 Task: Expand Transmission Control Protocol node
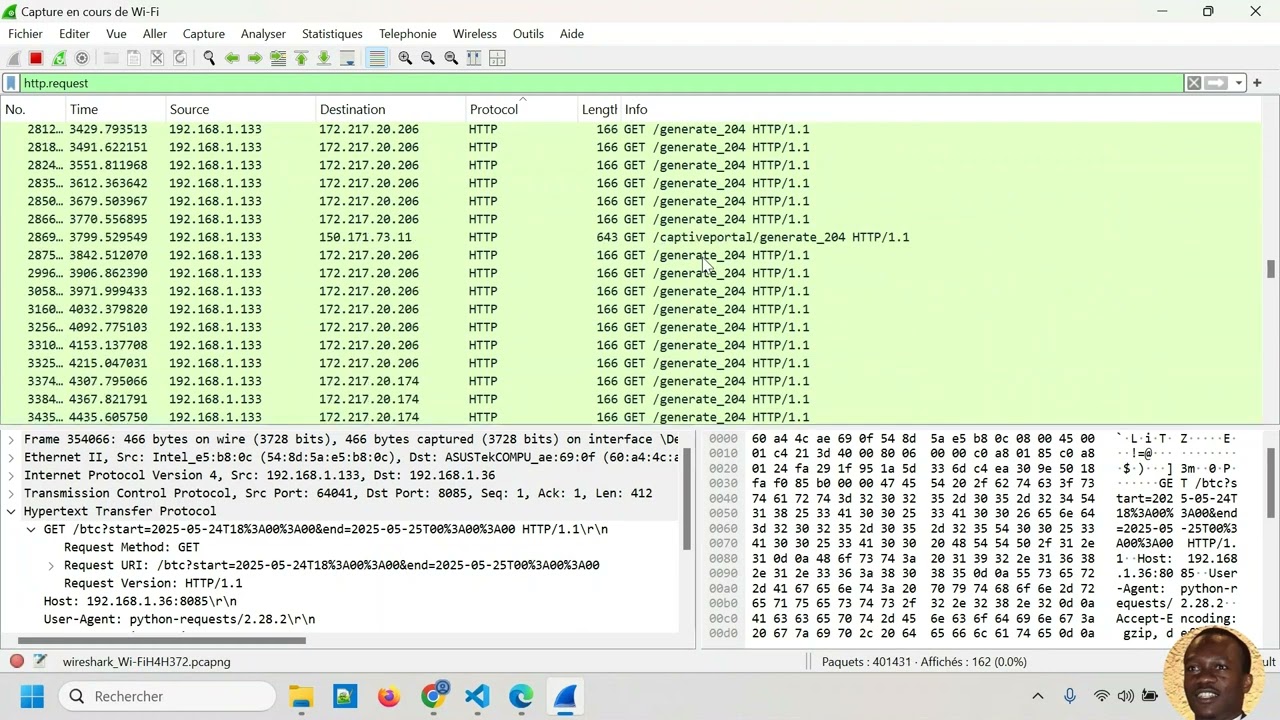(x=11, y=493)
